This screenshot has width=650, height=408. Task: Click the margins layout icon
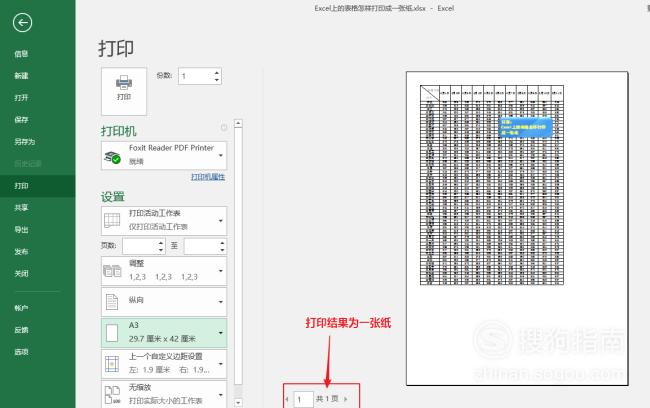click(x=112, y=364)
